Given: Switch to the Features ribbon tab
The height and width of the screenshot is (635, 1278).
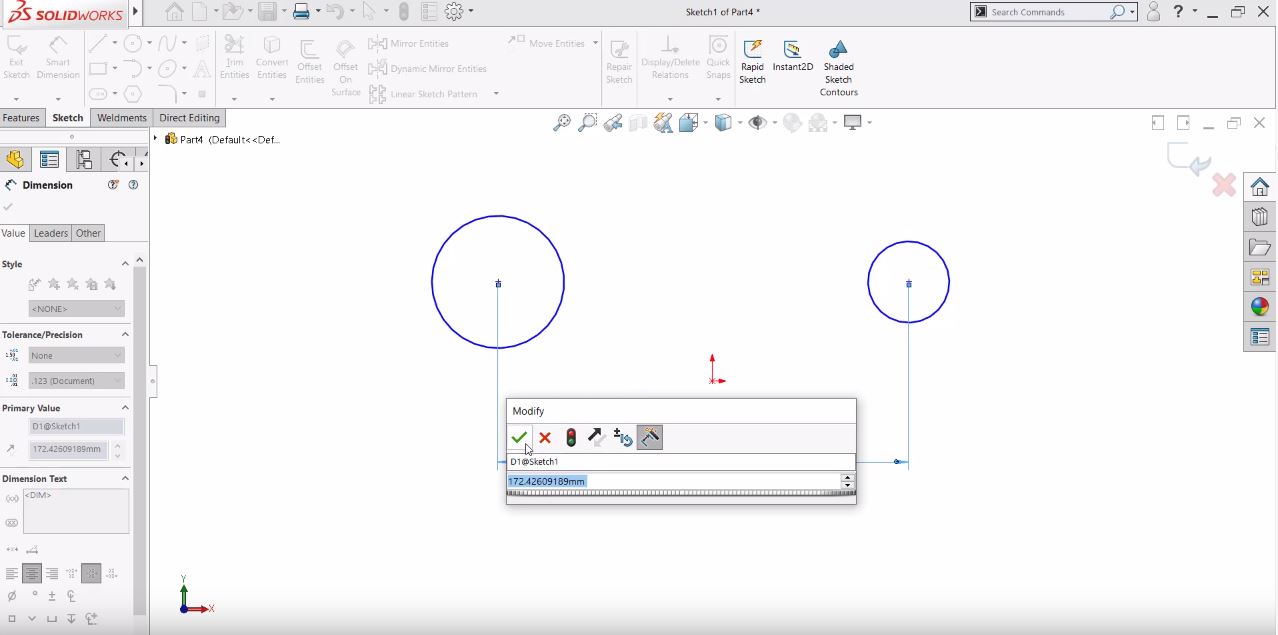Looking at the screenshot, I should point(22,117).
